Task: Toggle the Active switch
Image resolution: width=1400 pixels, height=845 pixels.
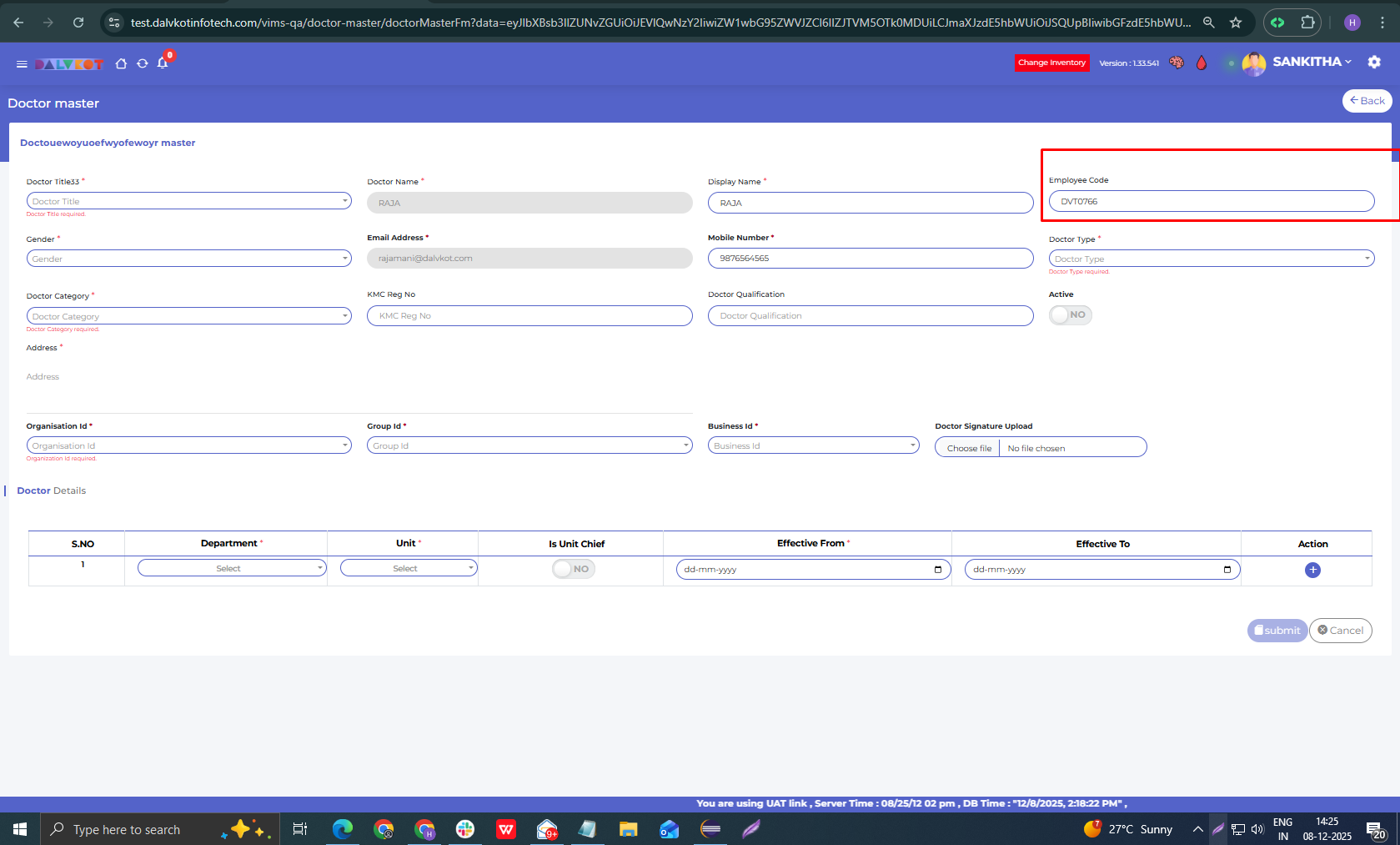Action: point(1070,315)
